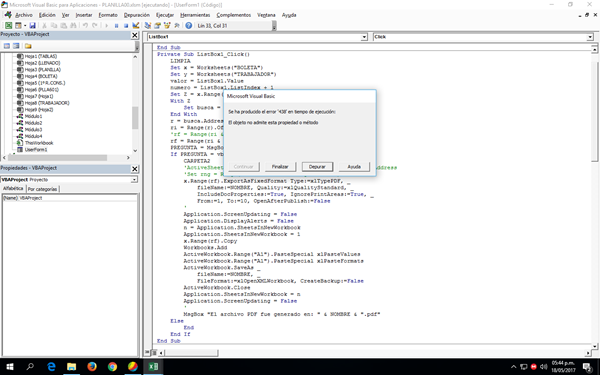This screenshot has width=600, height=375.
Task: Click the Finalizar button in error dialog
Action: coord(280,167)
